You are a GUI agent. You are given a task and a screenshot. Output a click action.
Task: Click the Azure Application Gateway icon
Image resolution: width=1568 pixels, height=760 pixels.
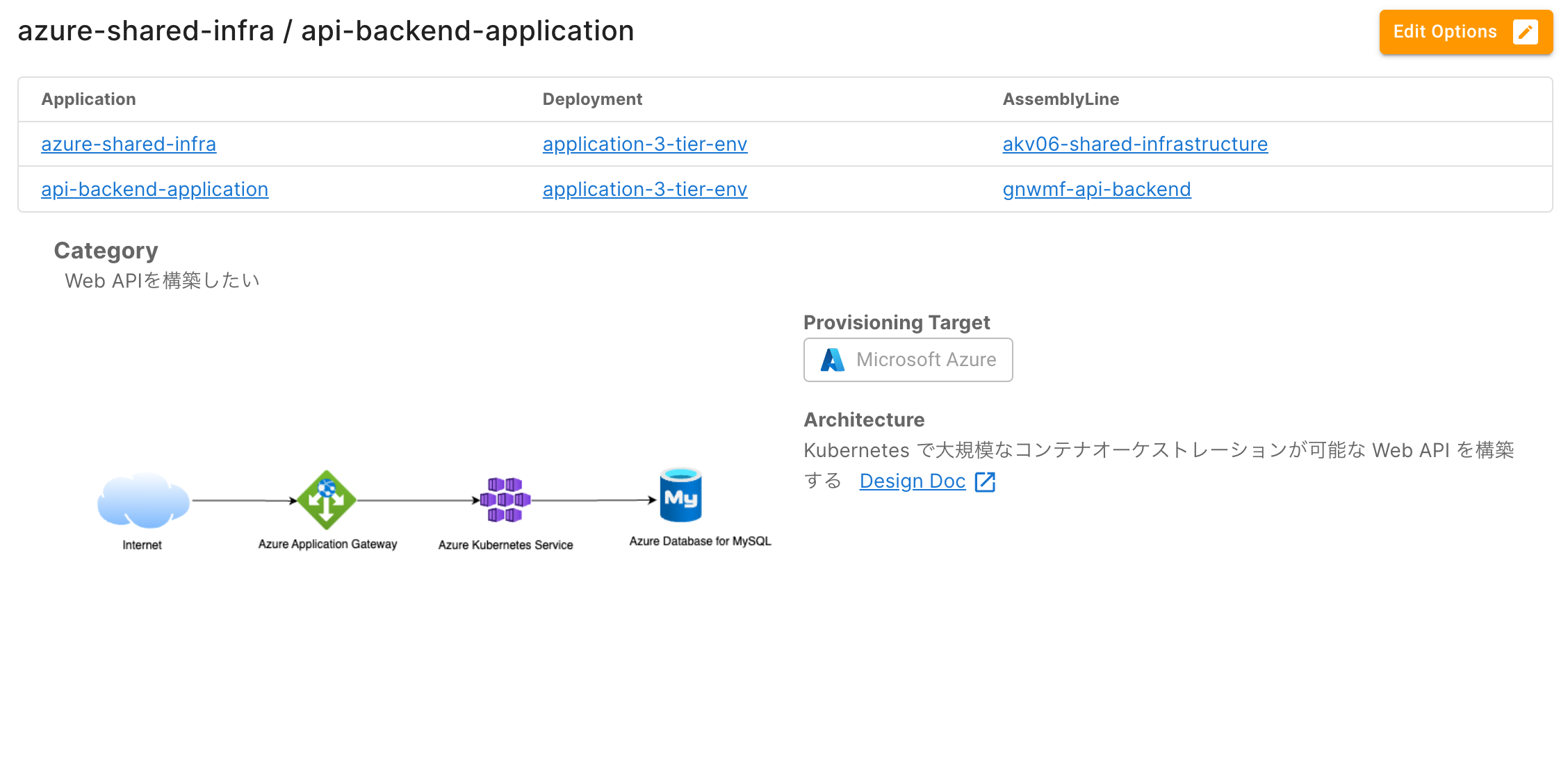click(326, 499)
